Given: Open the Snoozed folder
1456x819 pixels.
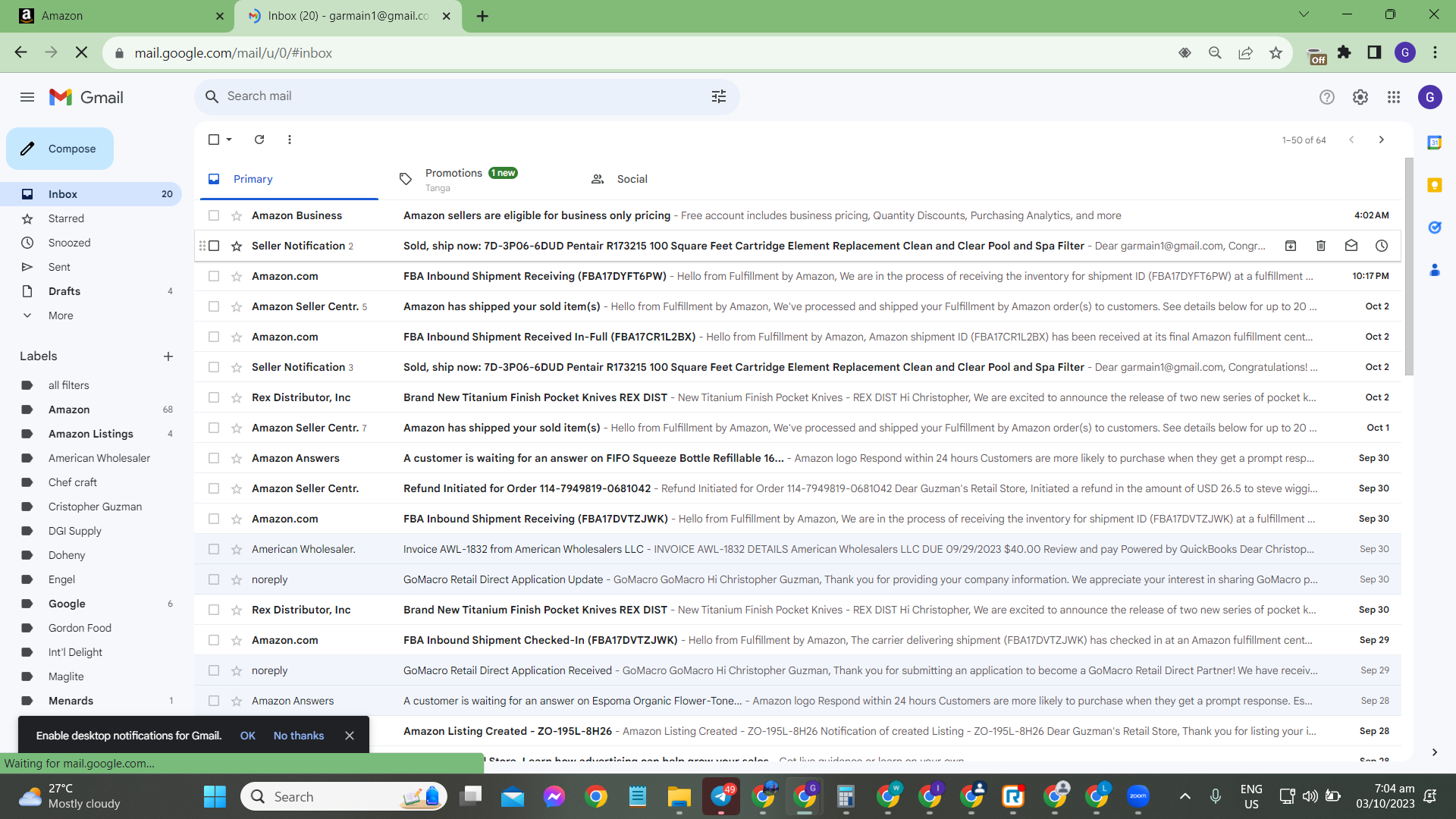Looking at the screenshot, I should (x=91, y=243).
